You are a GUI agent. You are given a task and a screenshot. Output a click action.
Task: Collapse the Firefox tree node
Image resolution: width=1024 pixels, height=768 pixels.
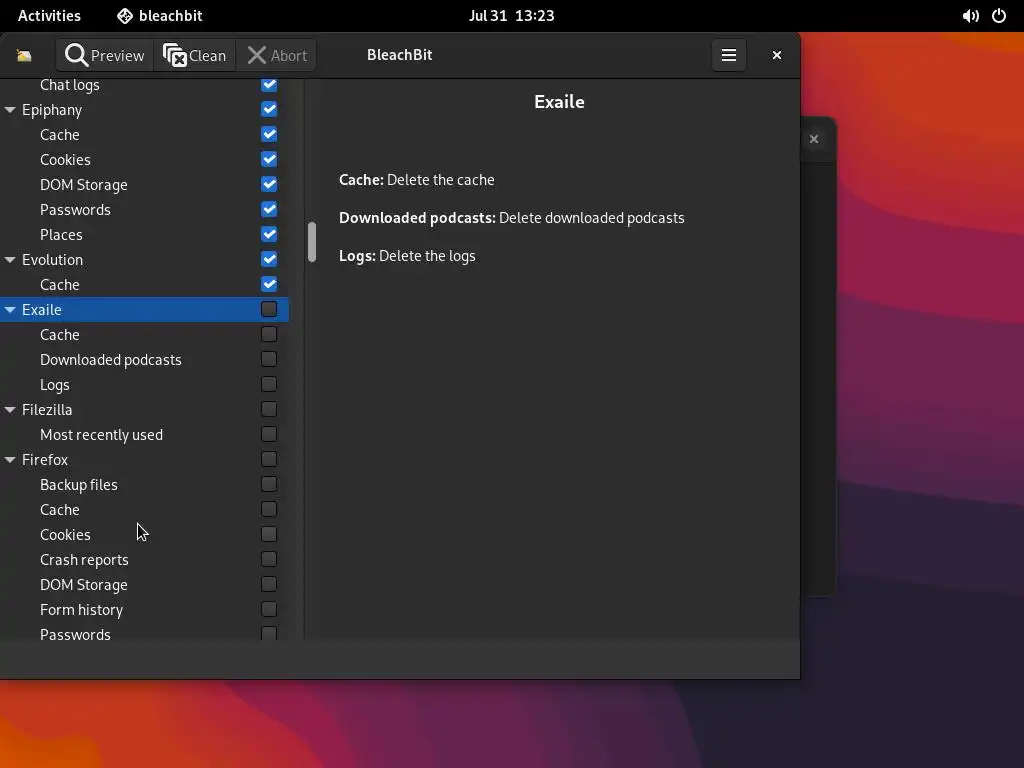tap(10, 460)
